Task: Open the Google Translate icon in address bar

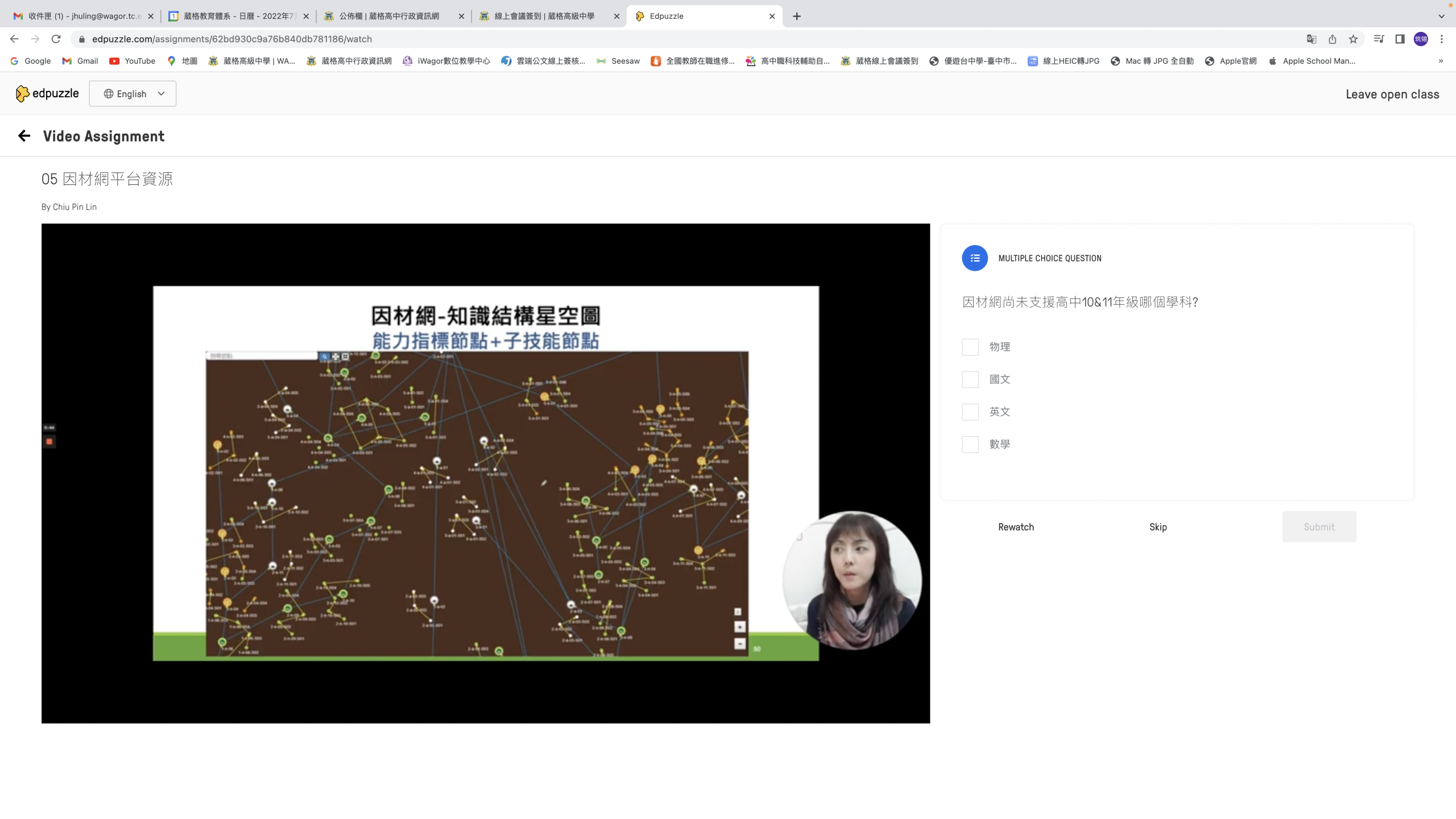Action: (x=1312, y=39)
